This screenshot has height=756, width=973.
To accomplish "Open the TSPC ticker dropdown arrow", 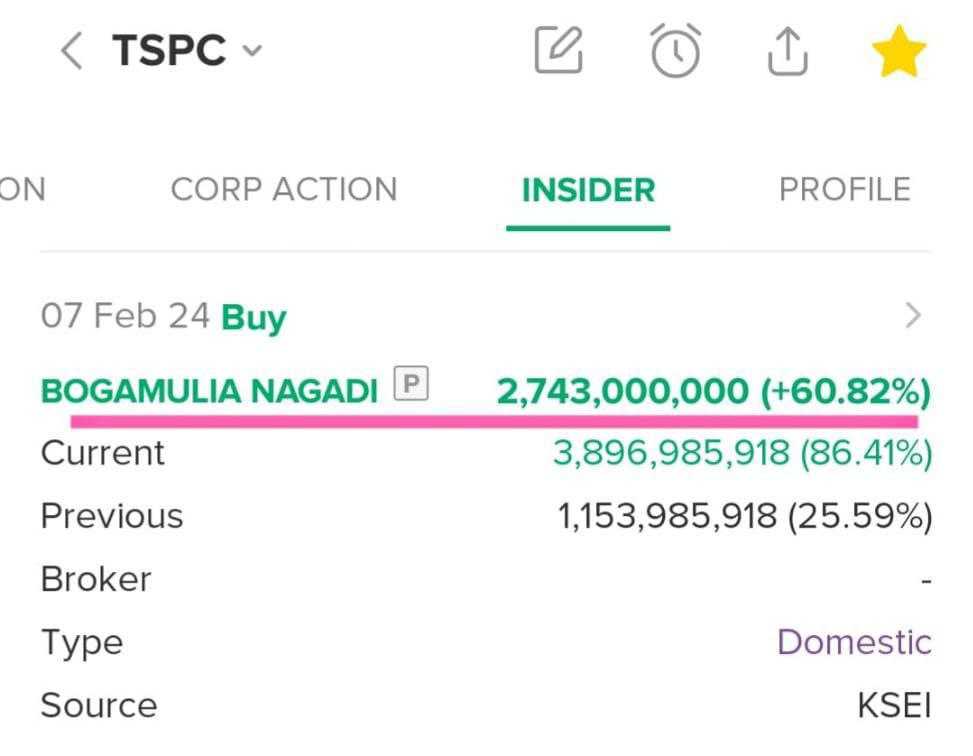I will click(x=252, y=50).
